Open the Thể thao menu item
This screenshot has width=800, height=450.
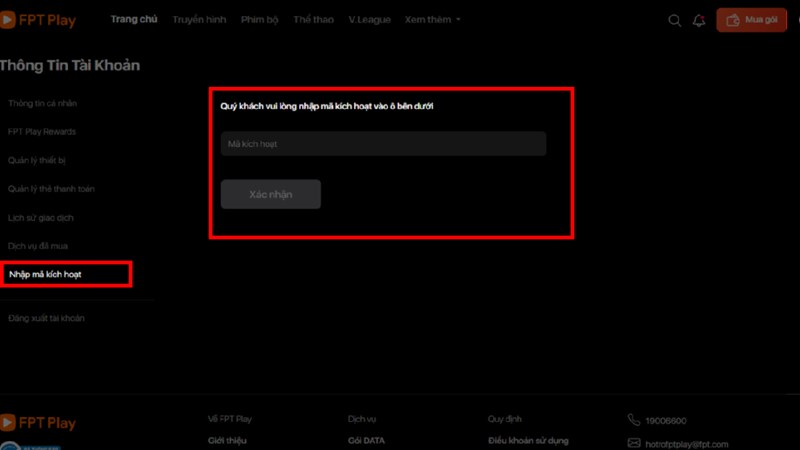(313, 19)
